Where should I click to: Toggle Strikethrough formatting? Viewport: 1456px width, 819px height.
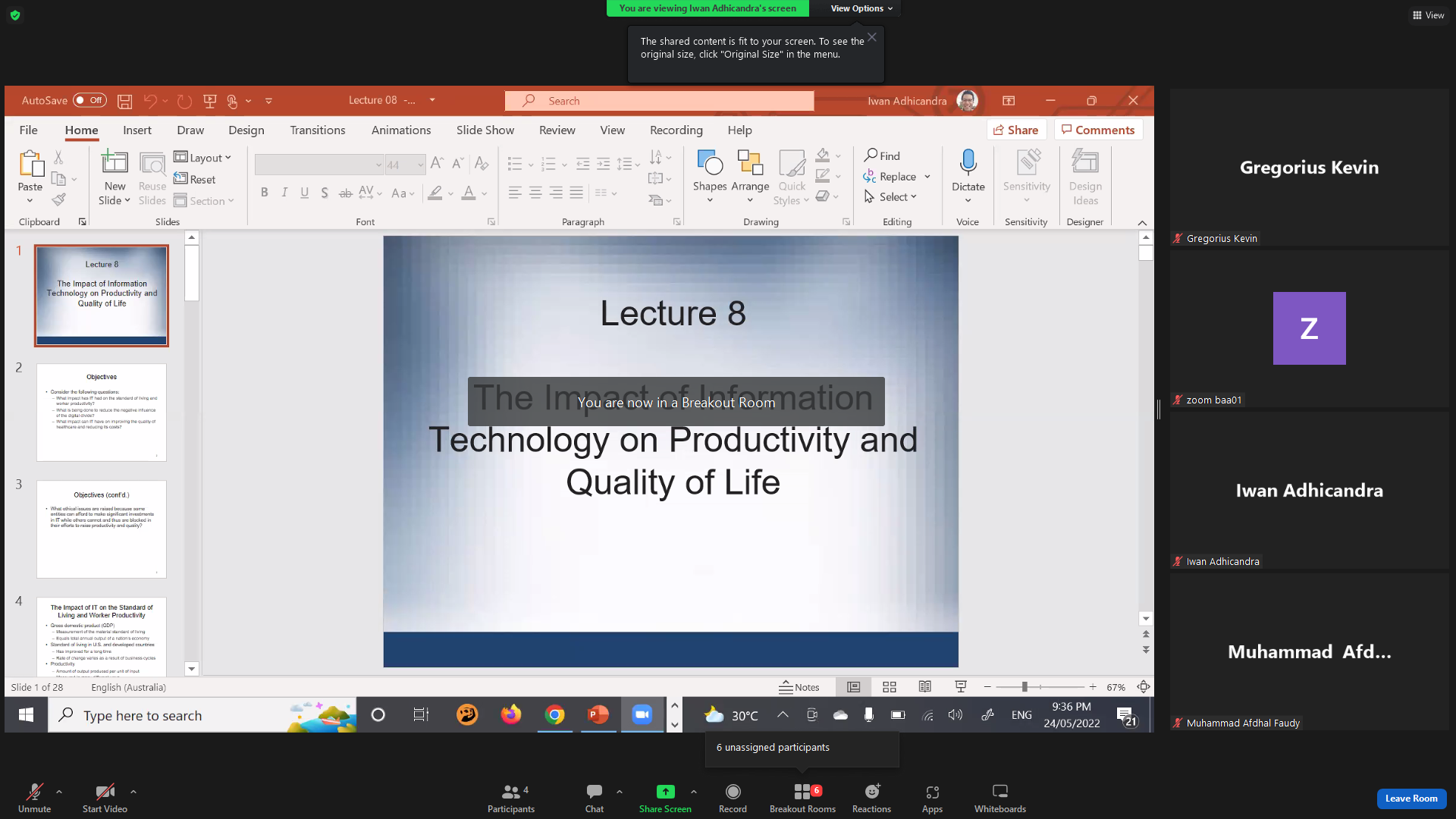point(345,193)
